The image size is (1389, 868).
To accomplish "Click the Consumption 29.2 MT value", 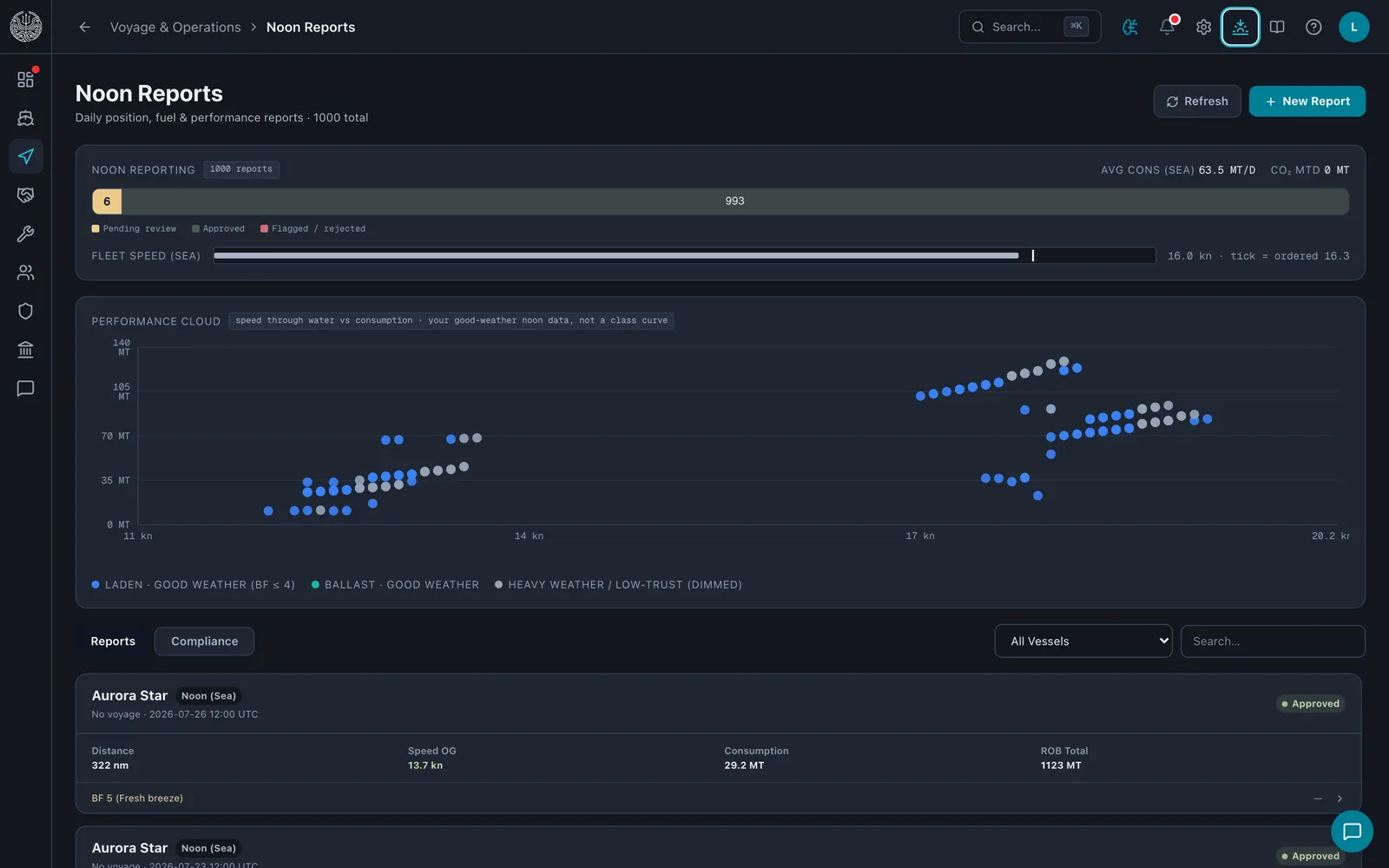I will [x=744, y=766].
